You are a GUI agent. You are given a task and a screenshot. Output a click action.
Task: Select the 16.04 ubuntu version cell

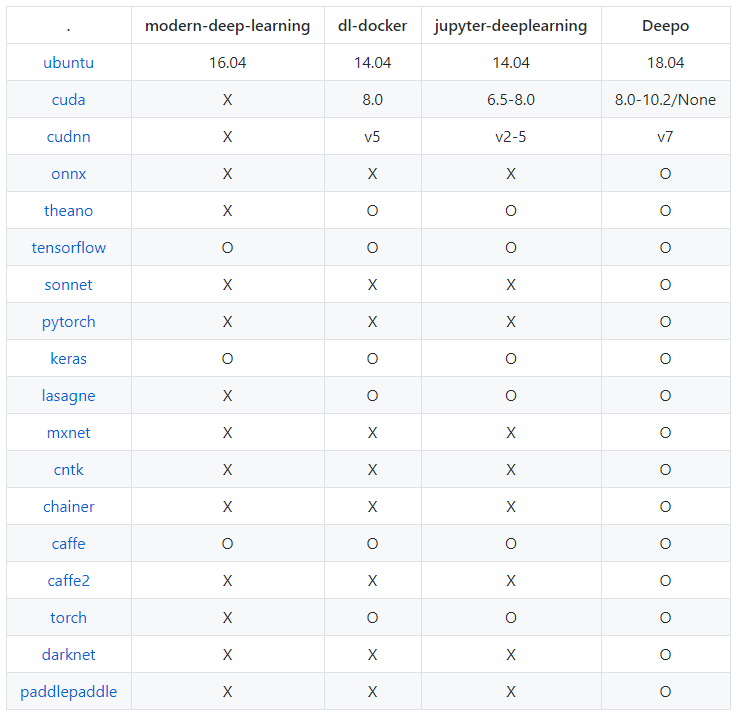point(228,63)
